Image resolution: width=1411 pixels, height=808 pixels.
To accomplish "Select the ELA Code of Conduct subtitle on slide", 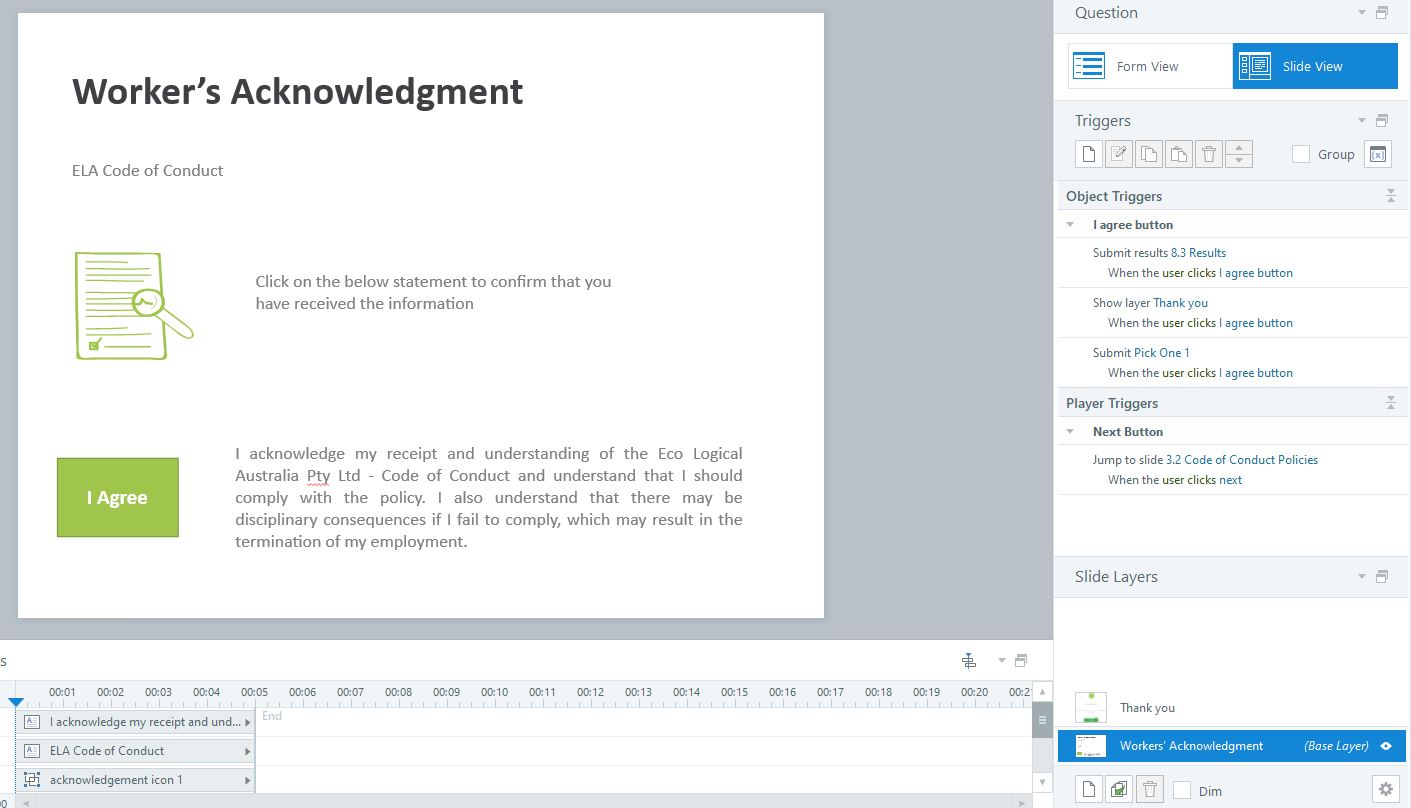I will (148, 170).
